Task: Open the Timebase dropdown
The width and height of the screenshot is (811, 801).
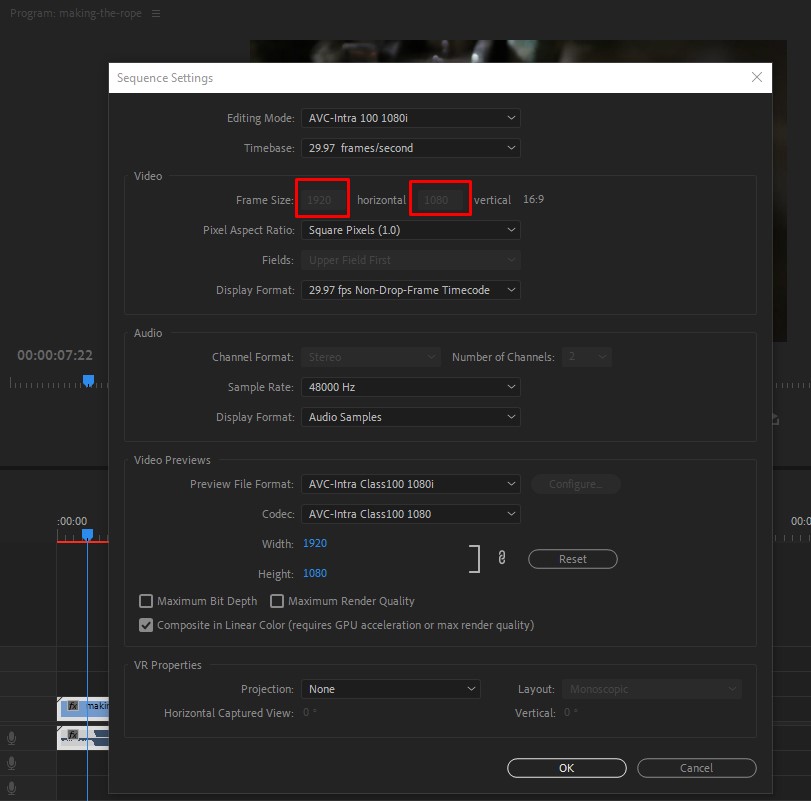Action: point(411,147)
